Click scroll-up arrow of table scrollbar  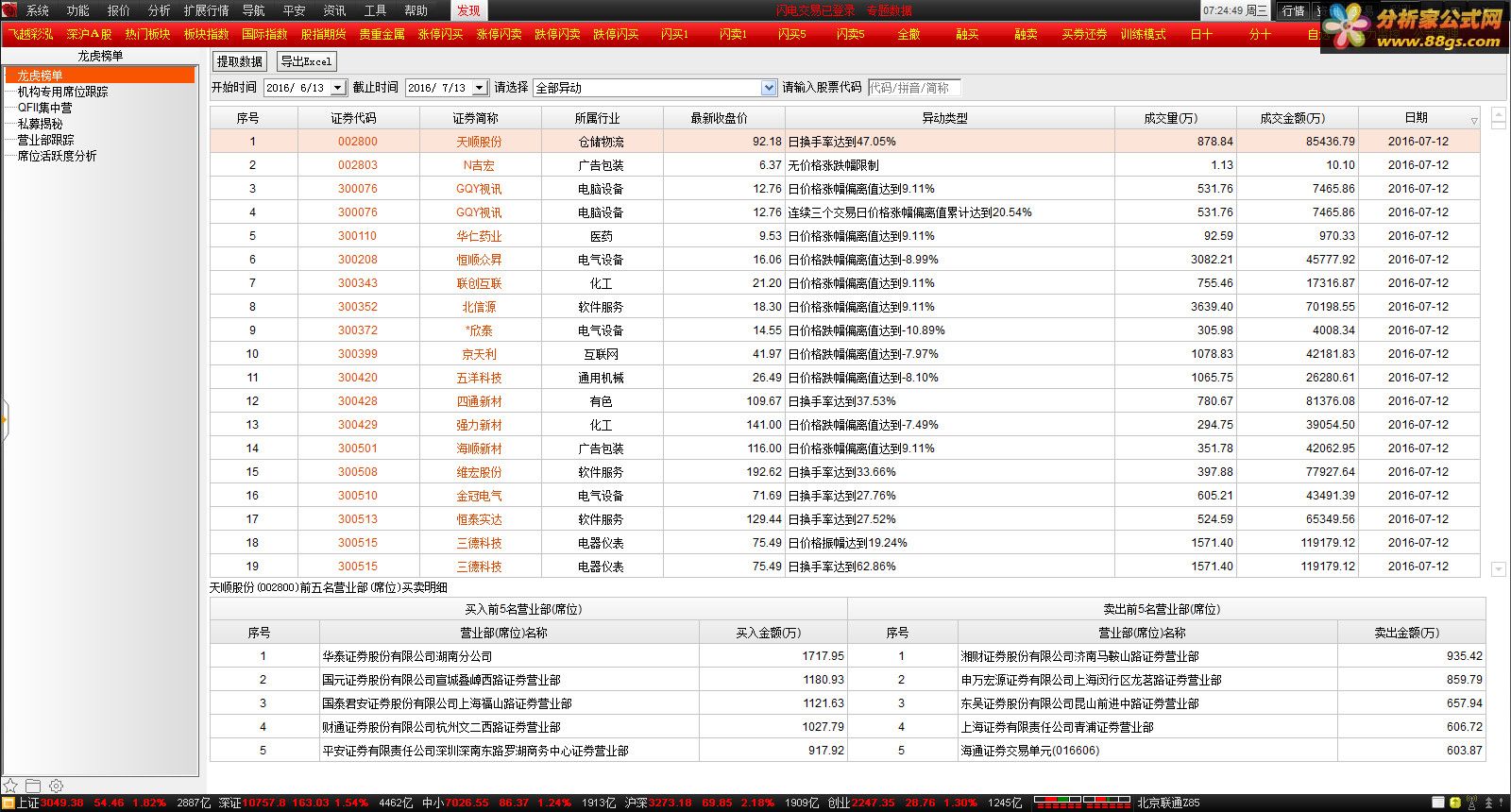(1498, 113)
